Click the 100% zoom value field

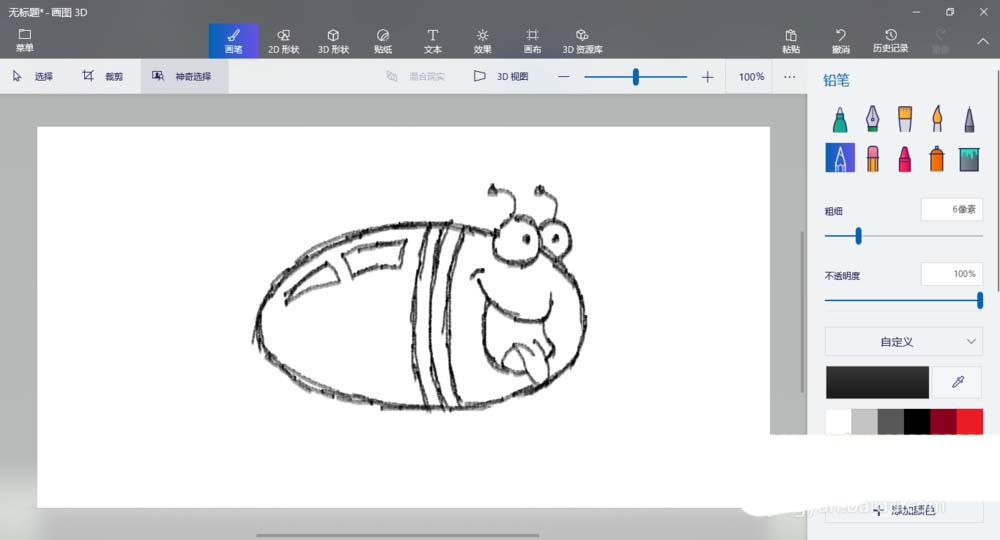(751, 77)
